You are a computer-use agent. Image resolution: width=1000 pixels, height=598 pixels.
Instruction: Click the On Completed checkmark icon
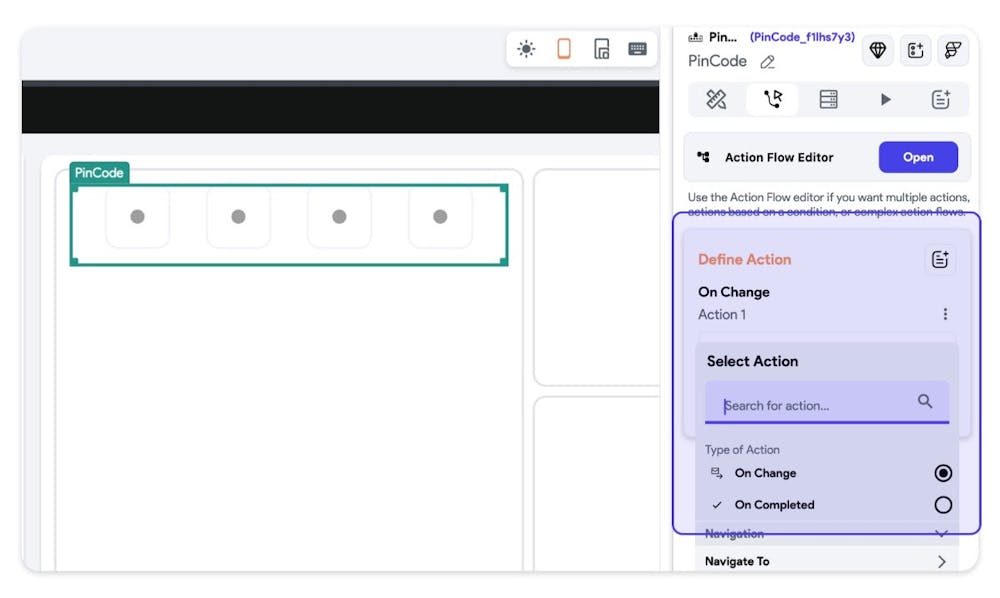pos(717,505)
